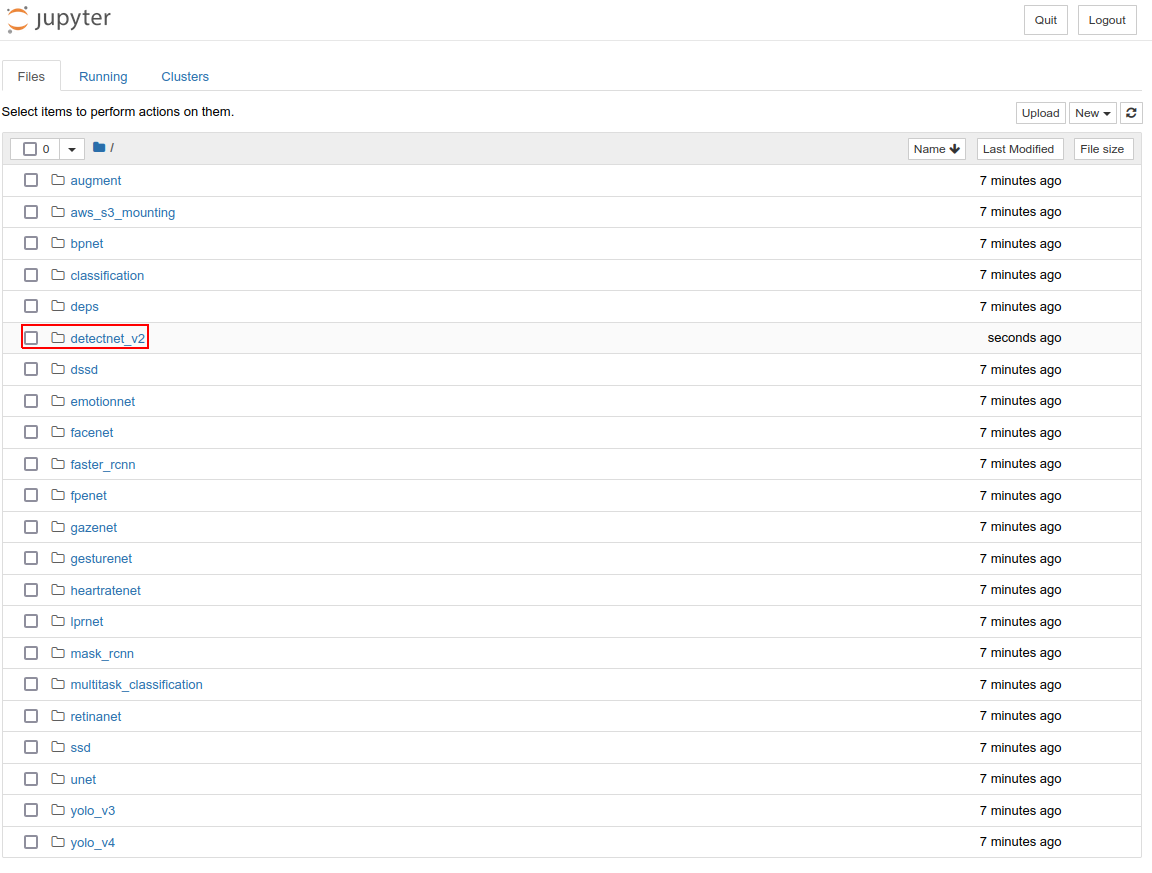Sort by Last Modified
Image resolution: width=1152 pixels, height=873 pixels.
[1019, 149]
